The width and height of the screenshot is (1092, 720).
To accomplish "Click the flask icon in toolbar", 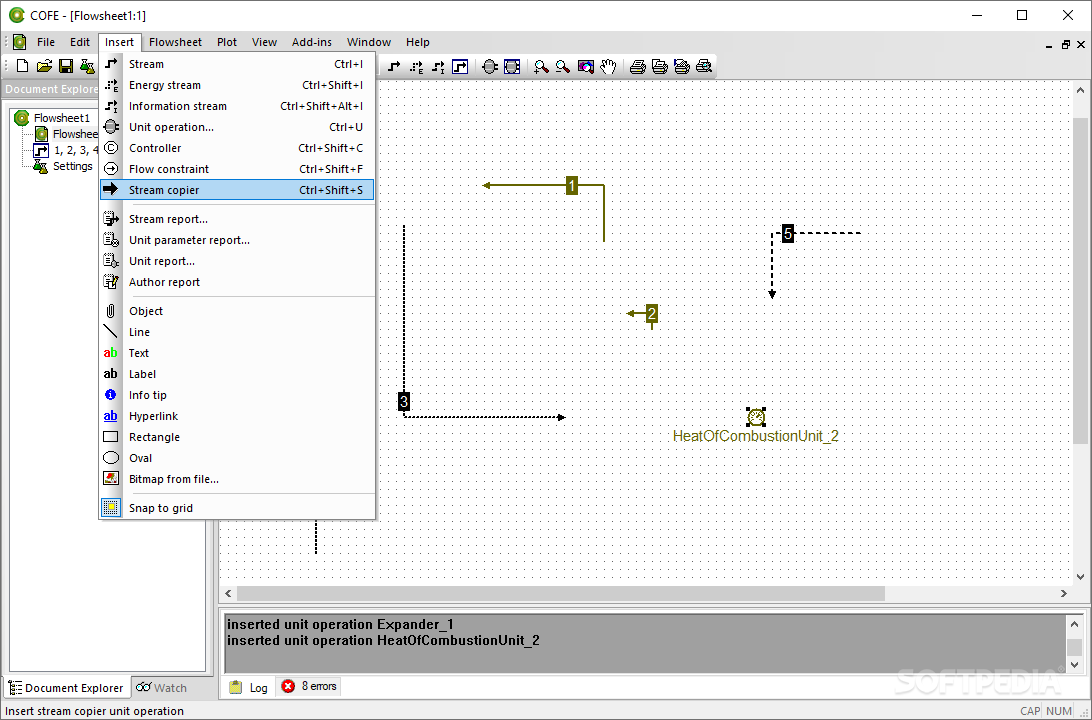I will pyautogui.click(x=87, y=66).
